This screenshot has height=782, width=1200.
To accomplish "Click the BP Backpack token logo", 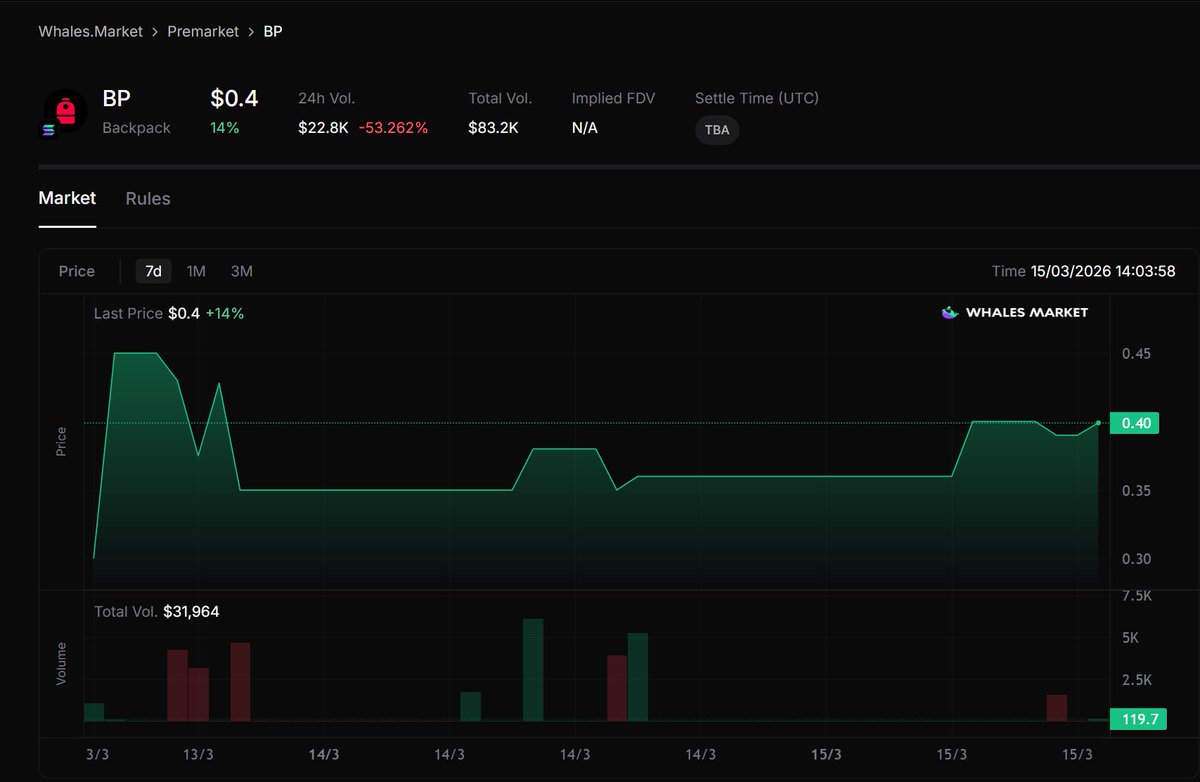I will tap(65, 110).
